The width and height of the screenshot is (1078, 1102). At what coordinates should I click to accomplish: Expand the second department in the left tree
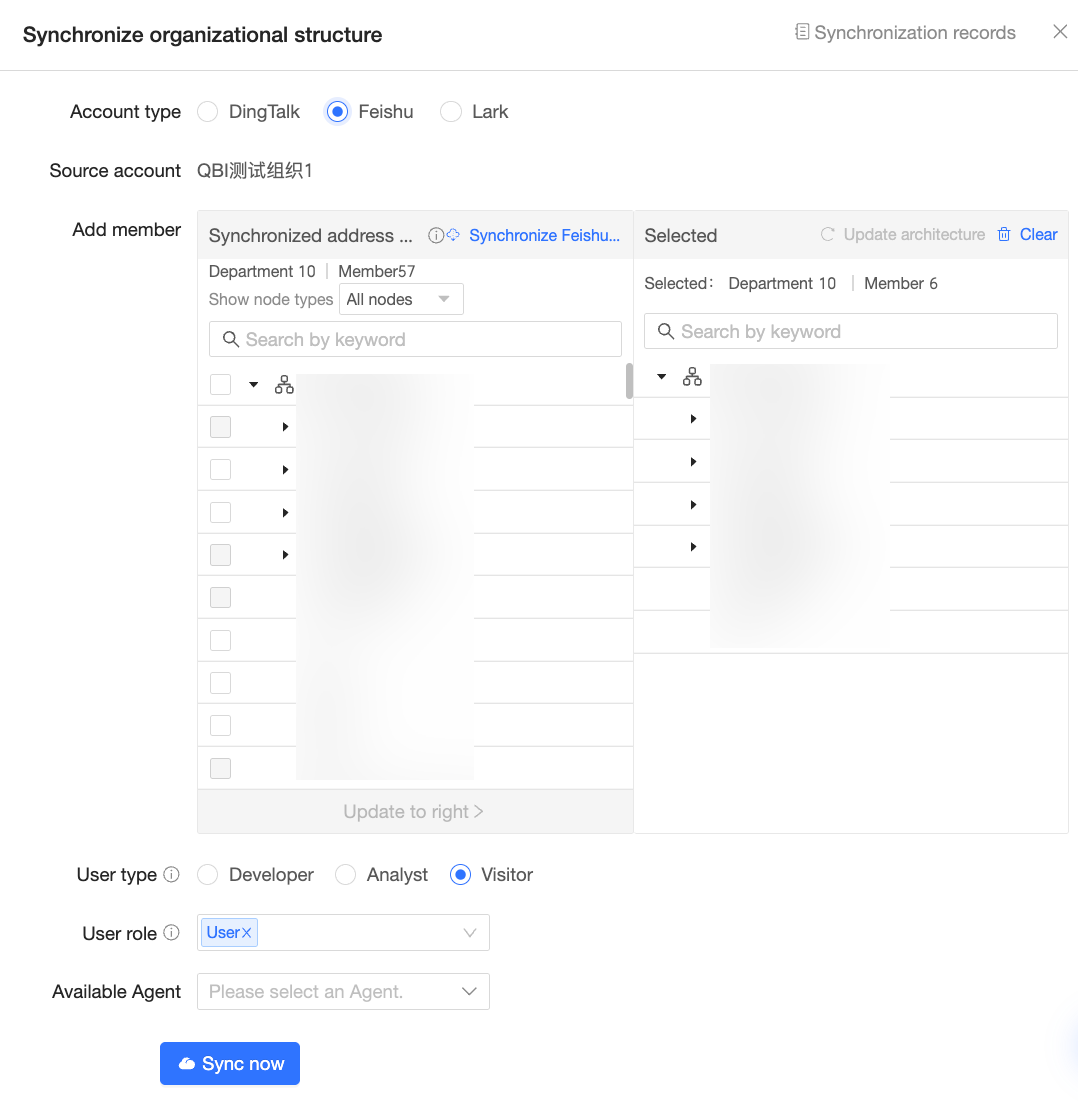pyautogui.click(x=285, y=469)
